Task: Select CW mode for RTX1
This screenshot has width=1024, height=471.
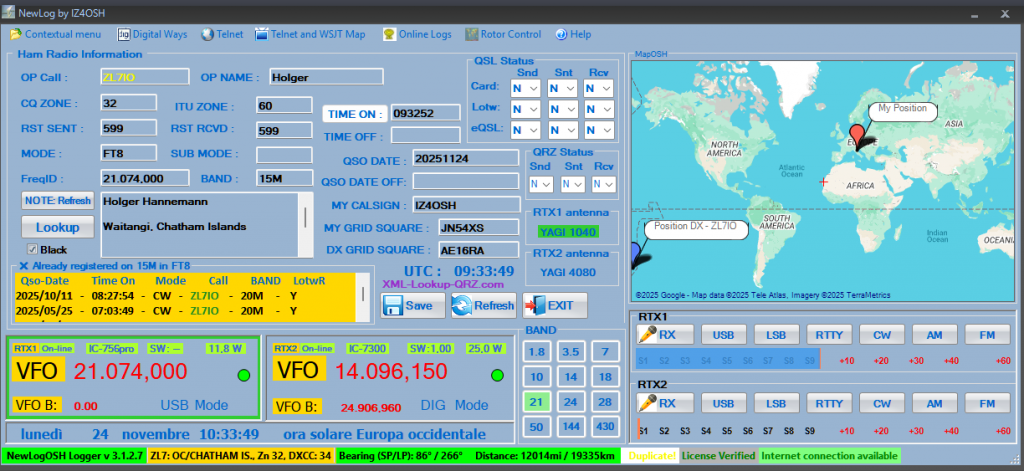Action: (x=881, y=334)
